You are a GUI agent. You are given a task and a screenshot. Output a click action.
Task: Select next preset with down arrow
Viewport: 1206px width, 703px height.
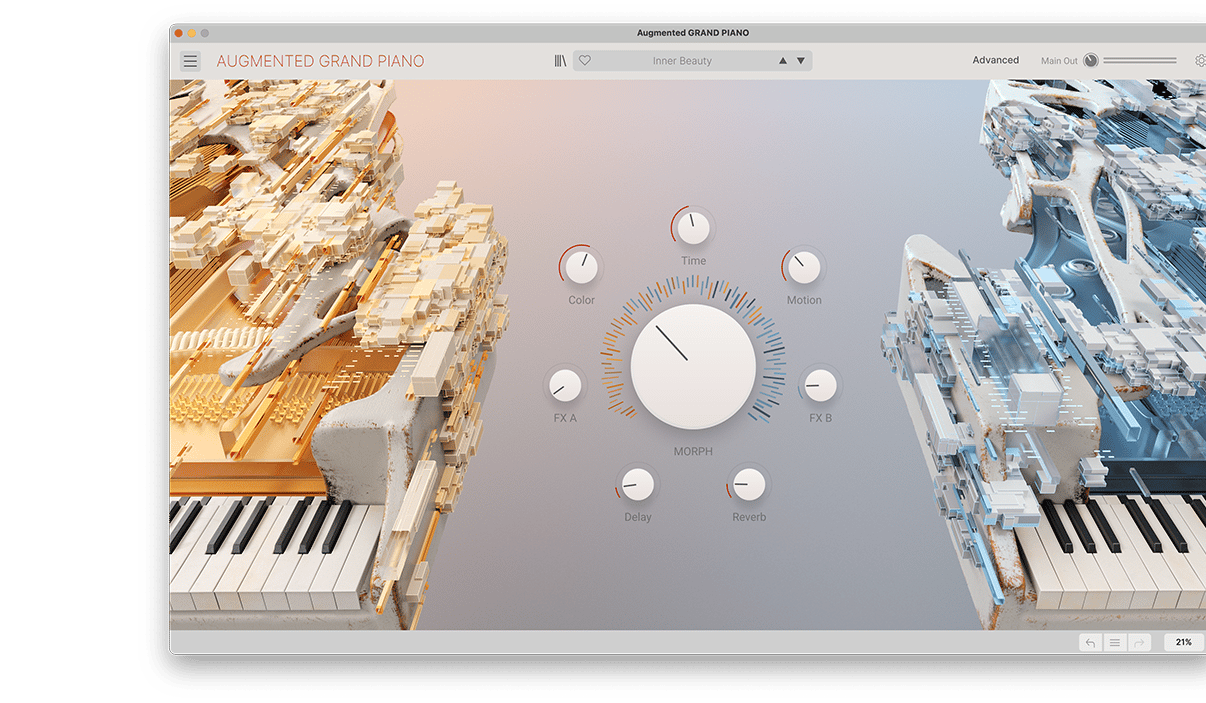801,61
